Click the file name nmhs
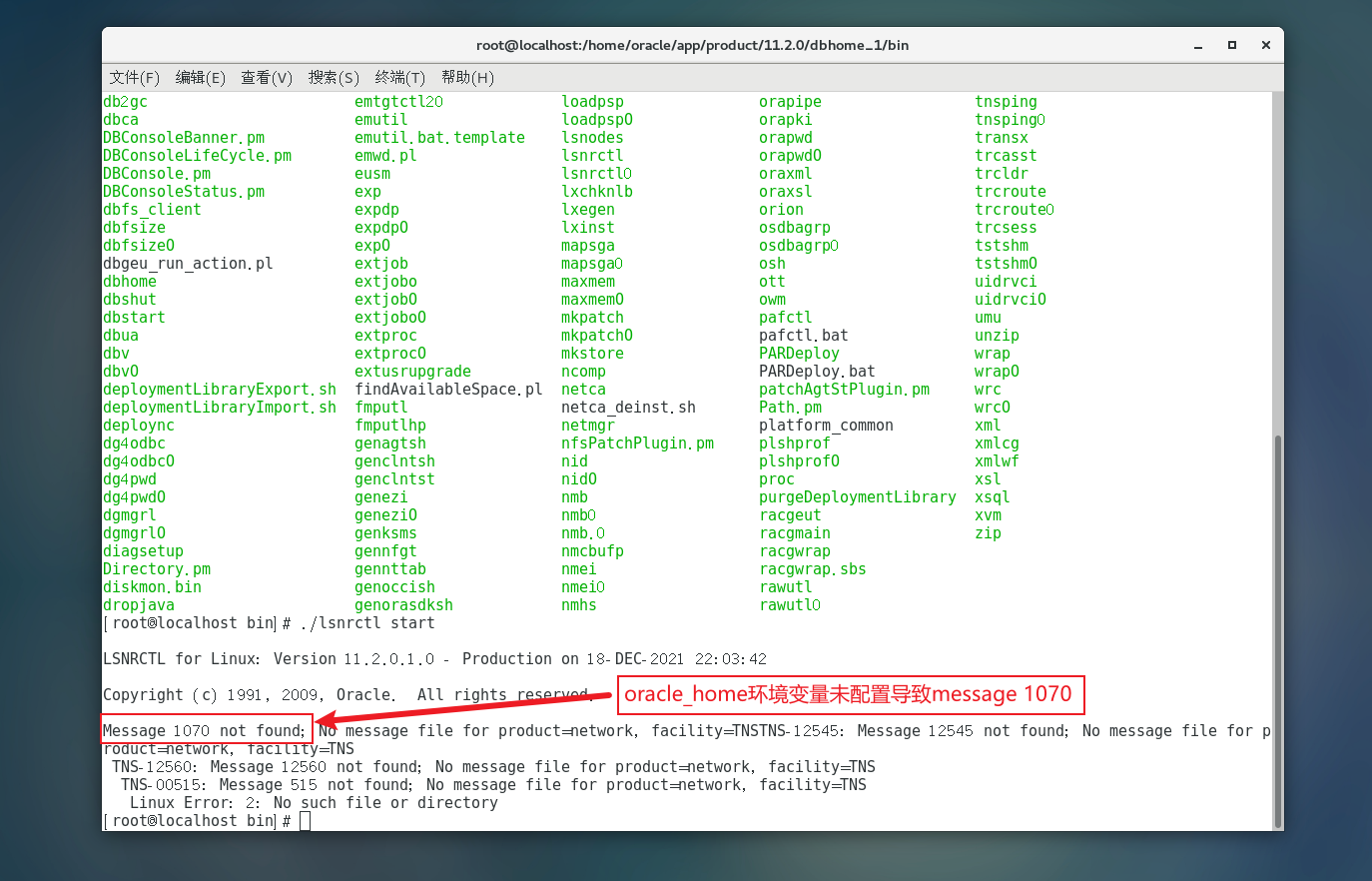Screen dimensions: 1372x881 [579, 605]
